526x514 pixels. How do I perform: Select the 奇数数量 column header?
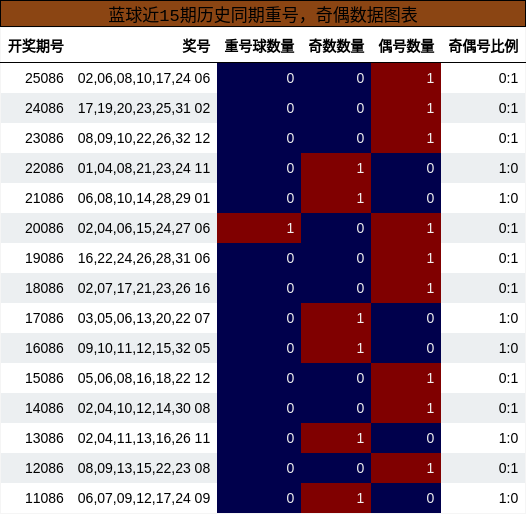click(x=336, y=46)
